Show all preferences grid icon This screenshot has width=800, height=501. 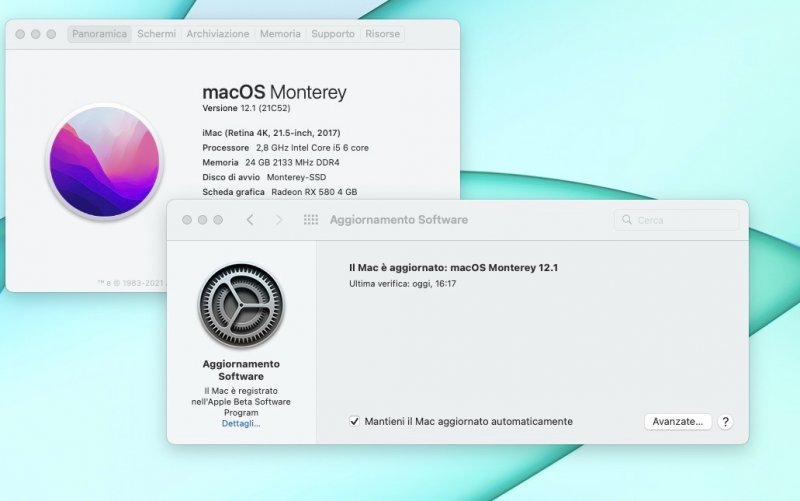point(311,220)
